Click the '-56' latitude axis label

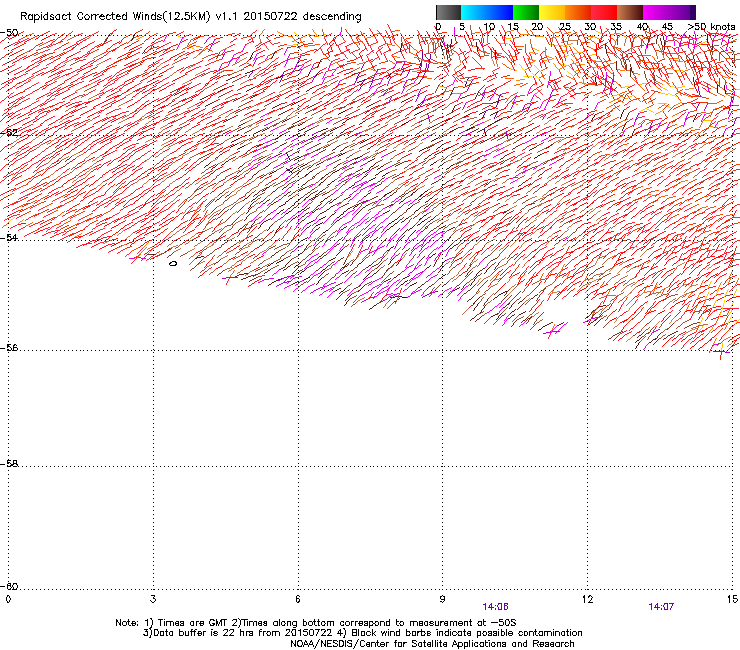[x=9, y=348]
